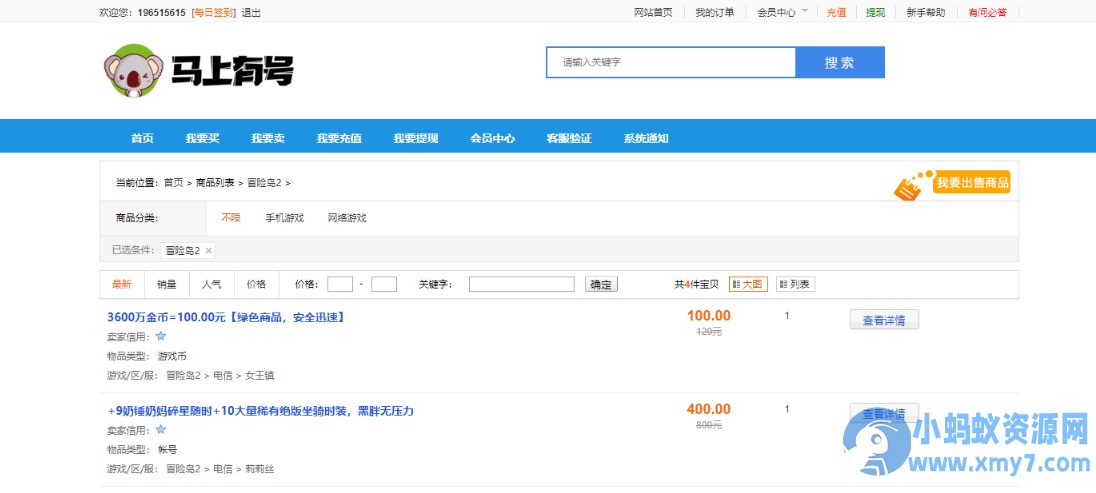Image resolution: width=1096 pixels, height=493 pixels.
Task: Focus the 关键字 filter input field
Action: [521, 285]
